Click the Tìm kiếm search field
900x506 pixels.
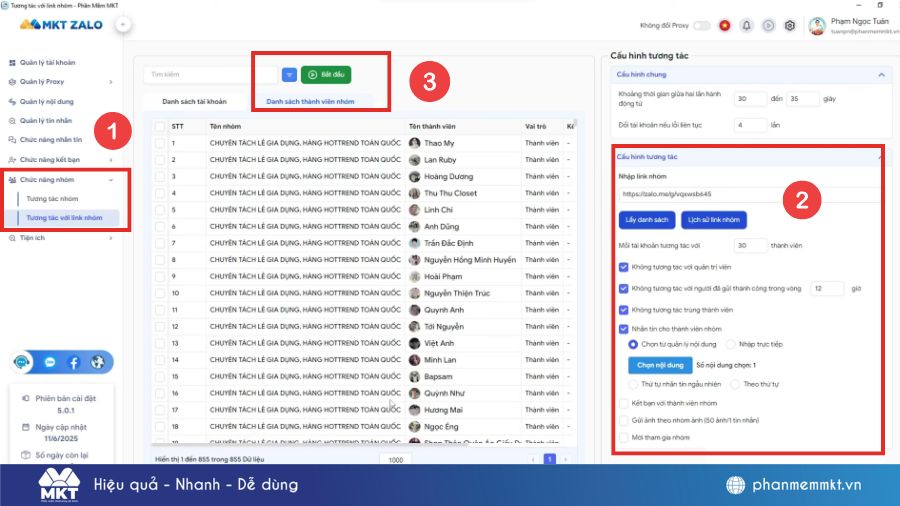pyautogui.click(x=211, y=75)
